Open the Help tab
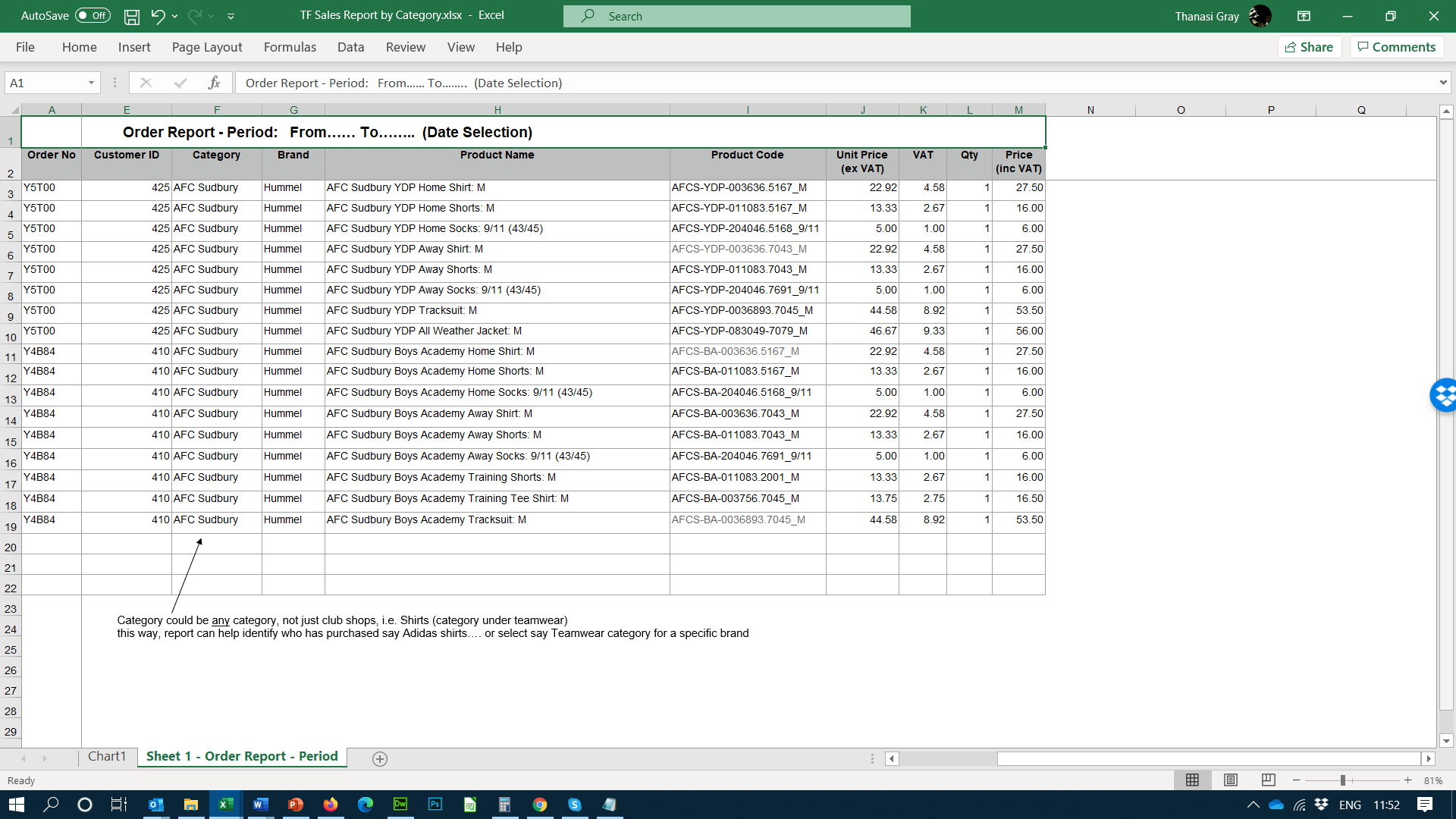Screen dimensions: 1456x819 pyautogui.click(x=509, y=47)
